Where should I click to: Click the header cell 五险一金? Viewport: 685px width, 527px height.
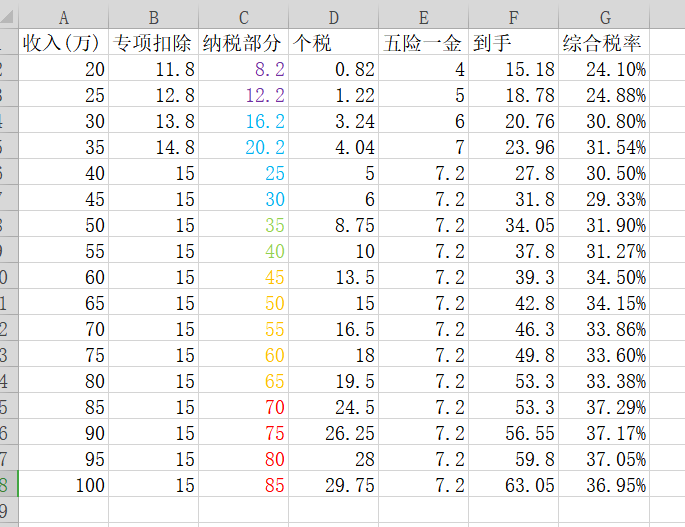coord(423,42)
